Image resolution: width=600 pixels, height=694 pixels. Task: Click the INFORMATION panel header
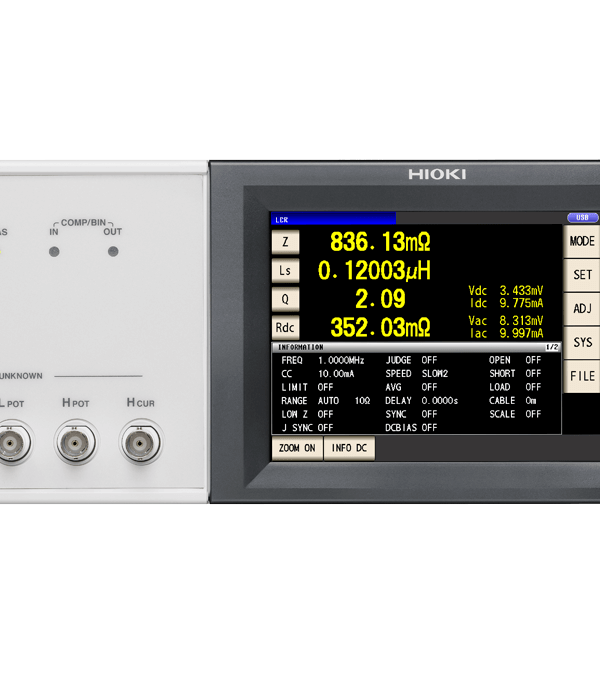416,347
